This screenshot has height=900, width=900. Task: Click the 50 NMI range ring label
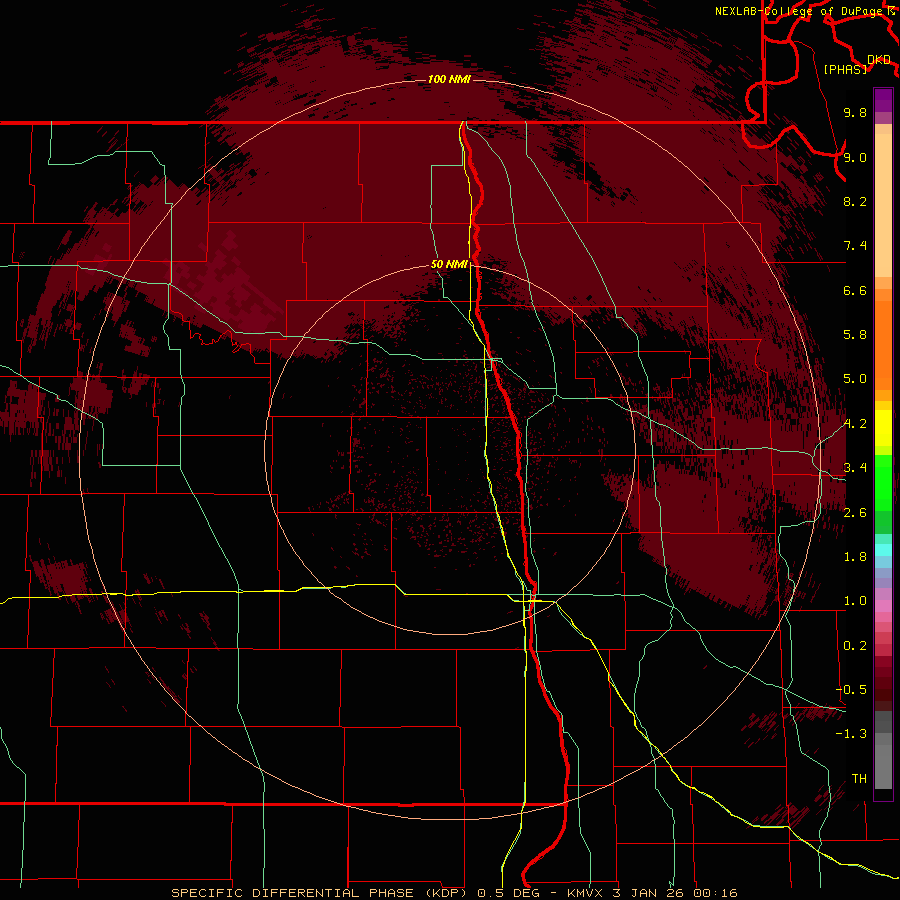449,265
